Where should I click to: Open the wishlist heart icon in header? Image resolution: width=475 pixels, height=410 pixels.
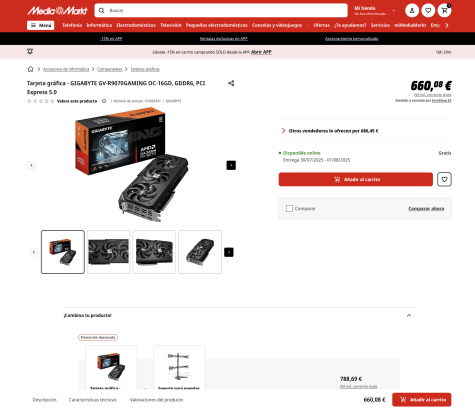[x=428, y=11]
